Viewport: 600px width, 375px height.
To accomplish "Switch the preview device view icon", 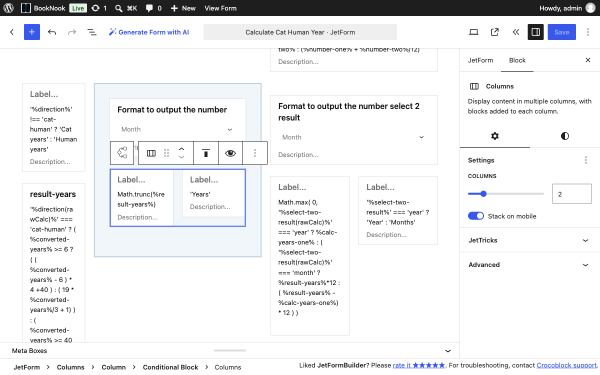I will tap(474, 32).
